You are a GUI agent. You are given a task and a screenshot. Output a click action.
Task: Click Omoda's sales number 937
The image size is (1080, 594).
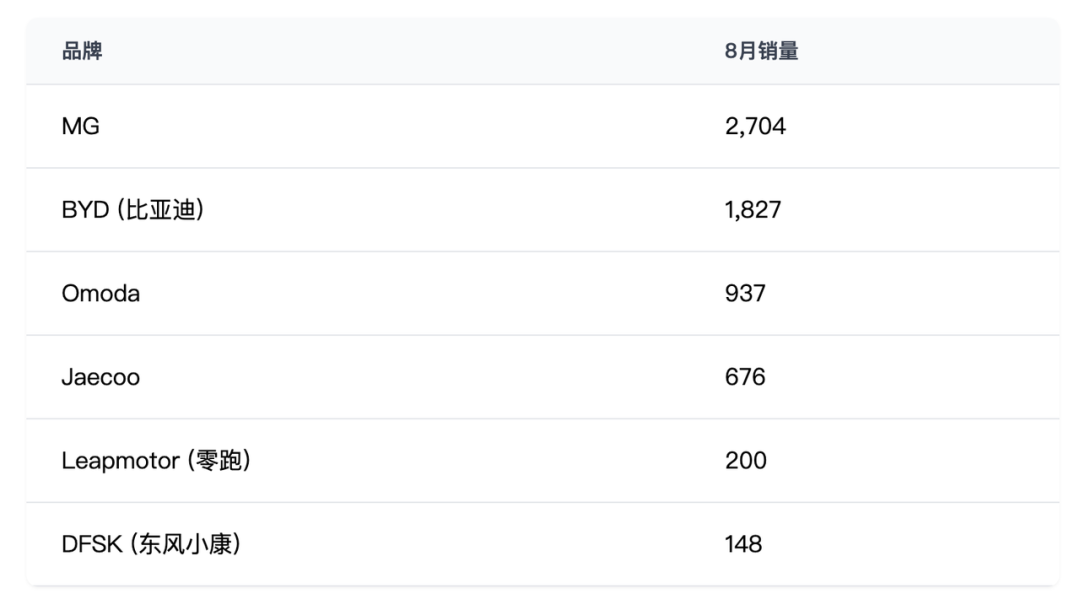coord(745,293)
